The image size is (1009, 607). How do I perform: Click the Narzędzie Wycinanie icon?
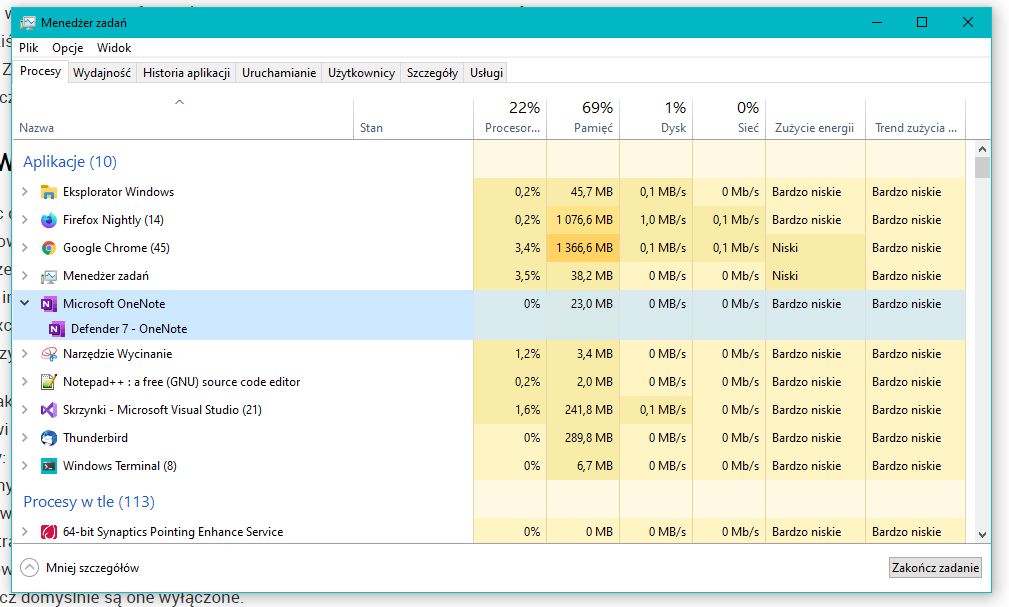(x=48, y=354)
